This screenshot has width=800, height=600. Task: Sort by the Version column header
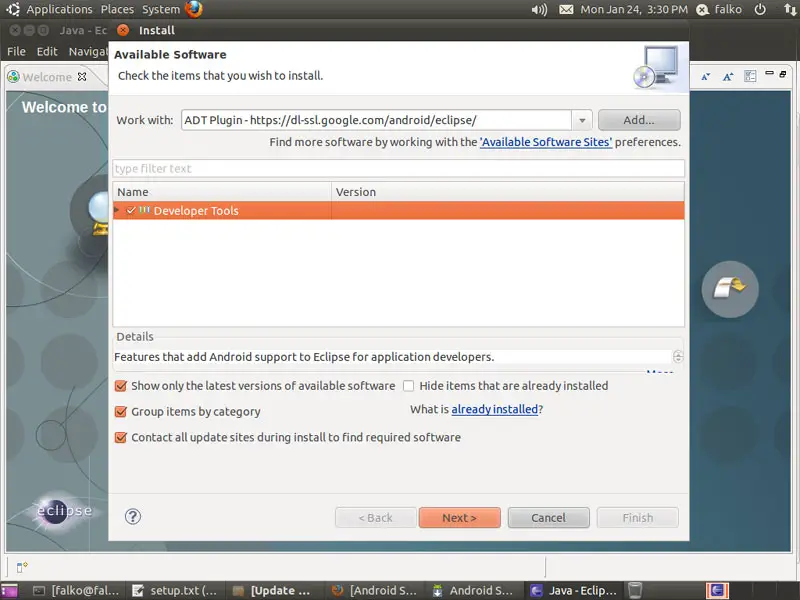point(508,192)
